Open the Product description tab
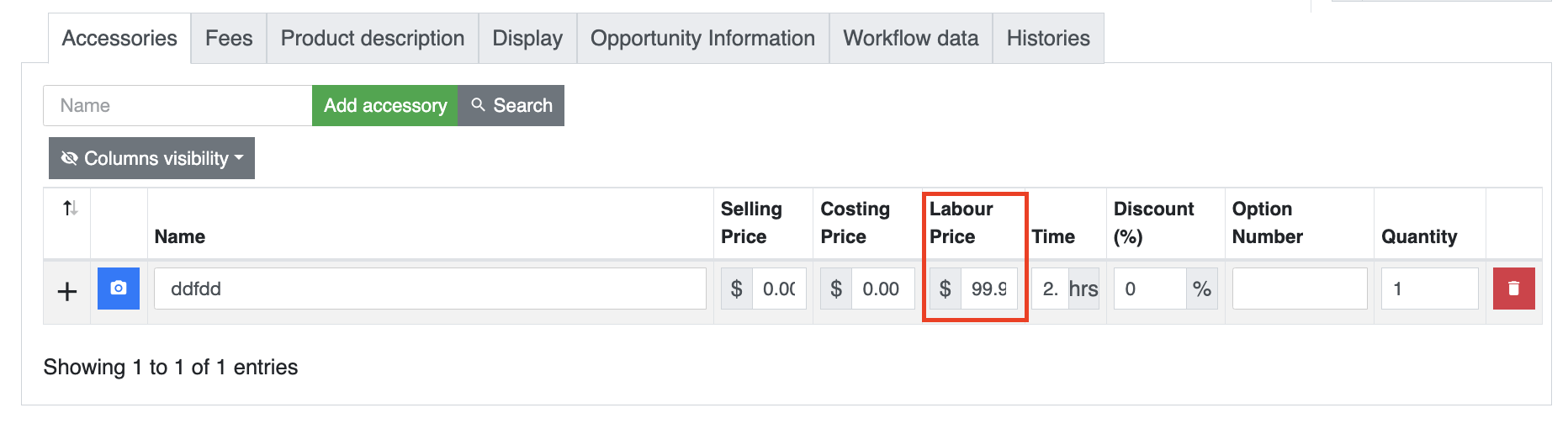Viewport: 1568px width, 429px height. tap(372, 39)
